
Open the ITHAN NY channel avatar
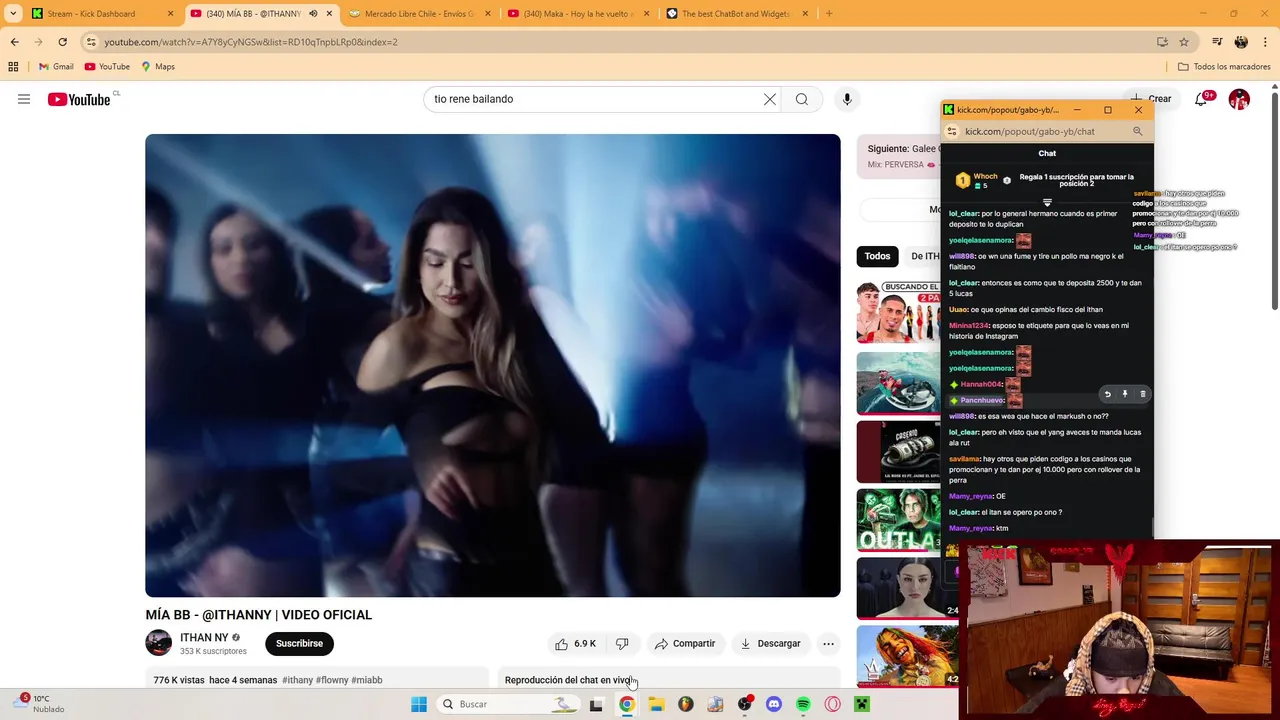(159, 643)
